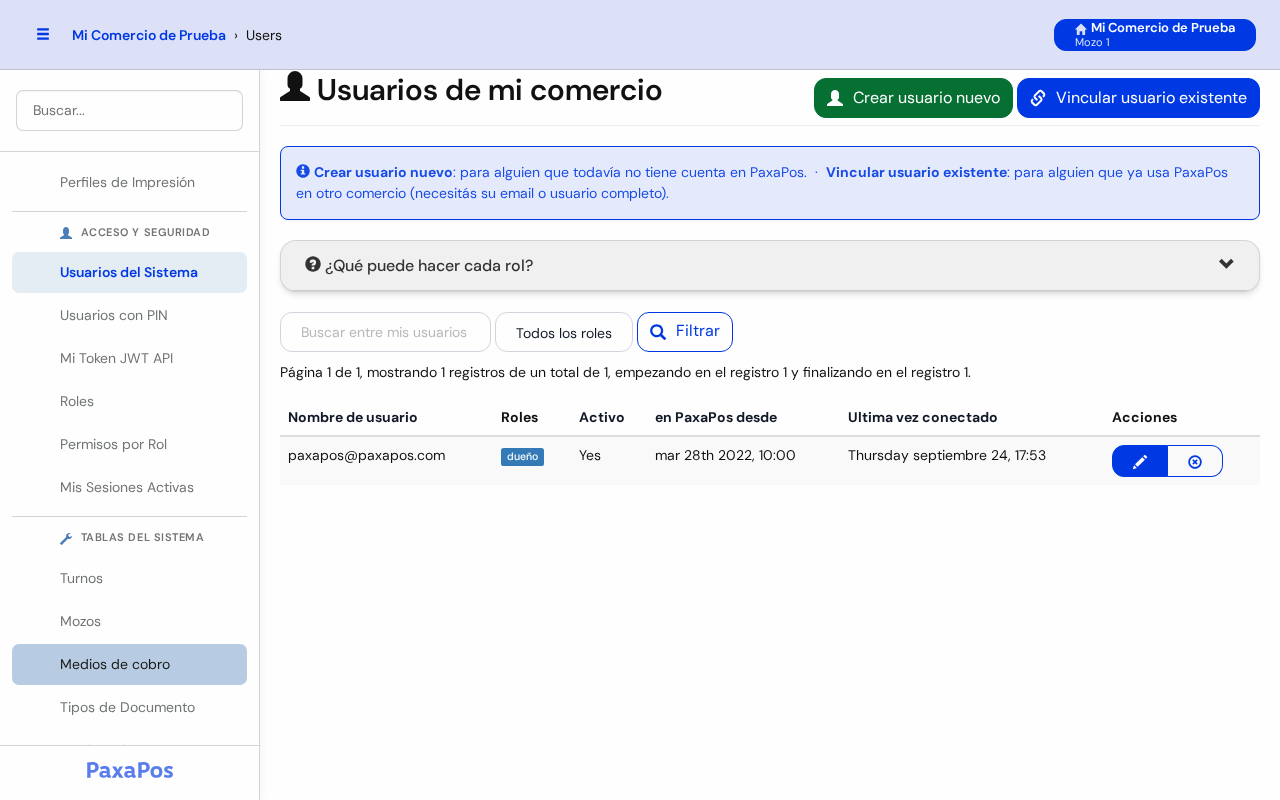The image size is (1280, 800).
Task: Open 'Mis Sesiones Activas'
Action: (129, 487)
